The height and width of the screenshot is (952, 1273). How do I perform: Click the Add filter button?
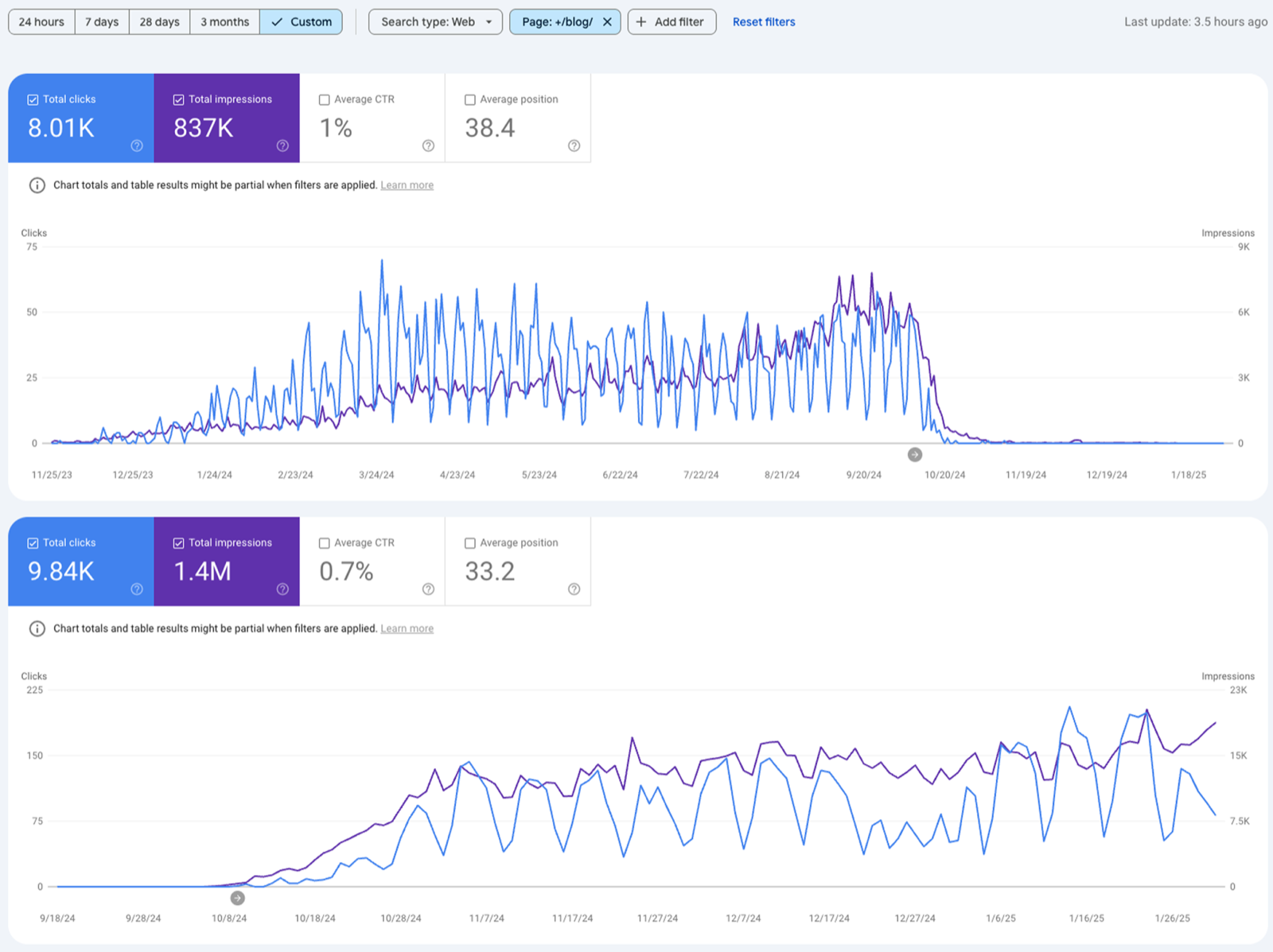(672, 22)
